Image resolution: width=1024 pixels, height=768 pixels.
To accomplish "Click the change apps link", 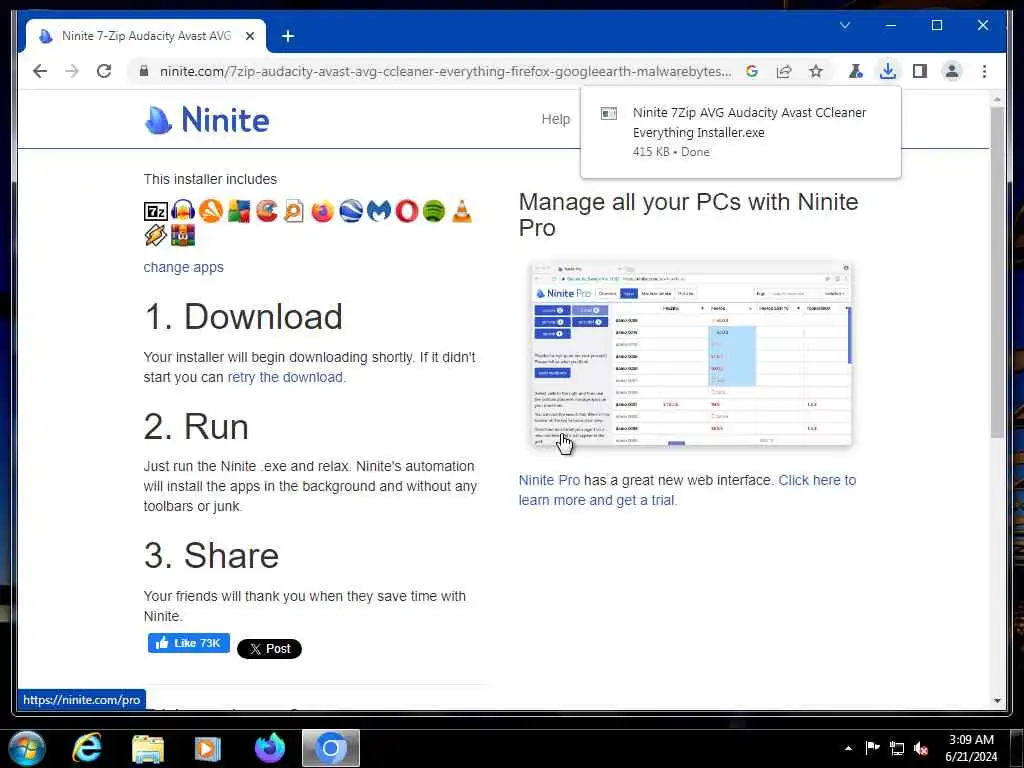I will (184, 267).
